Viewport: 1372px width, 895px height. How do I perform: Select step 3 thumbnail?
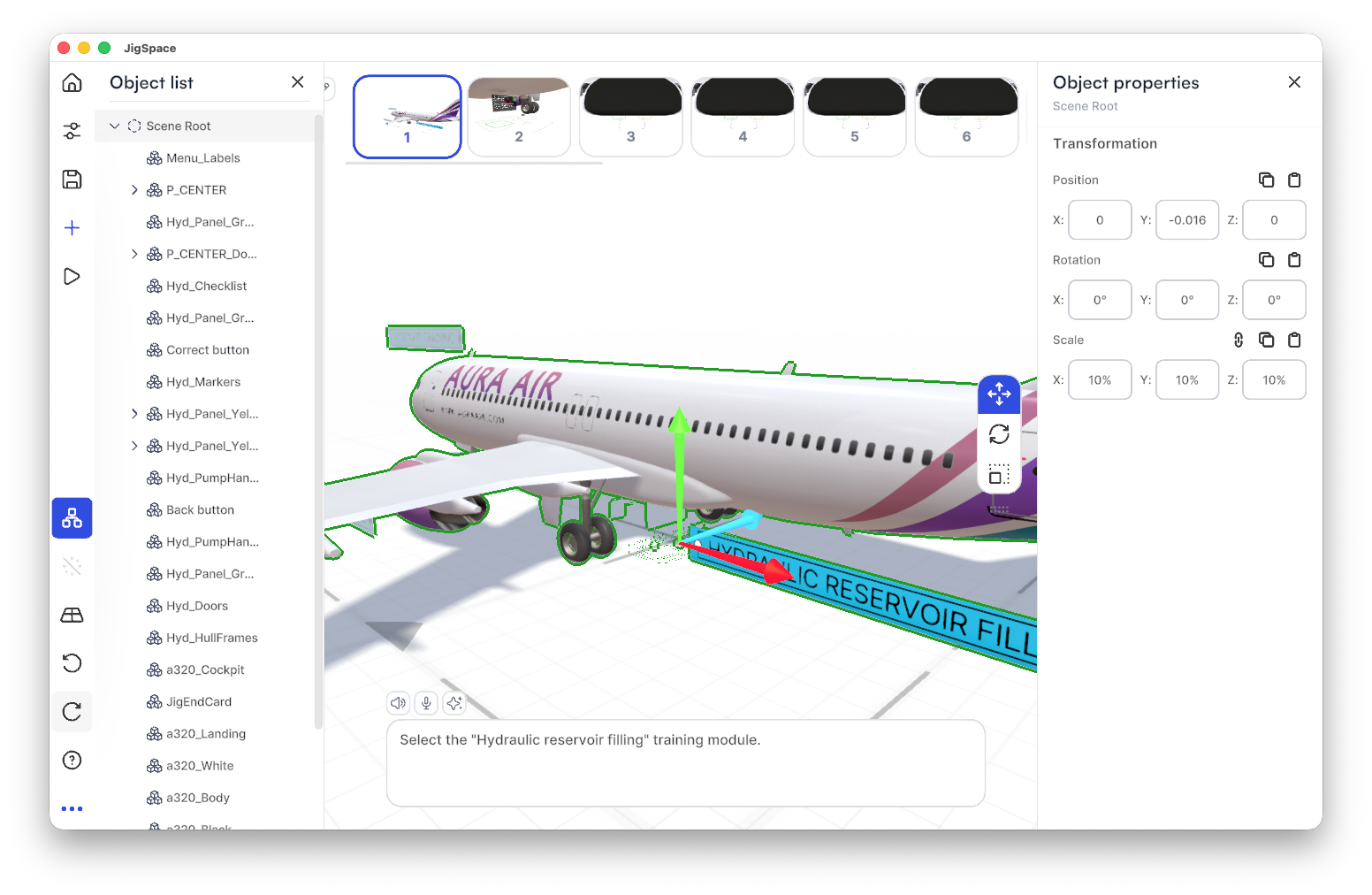[x=631, y=117]
